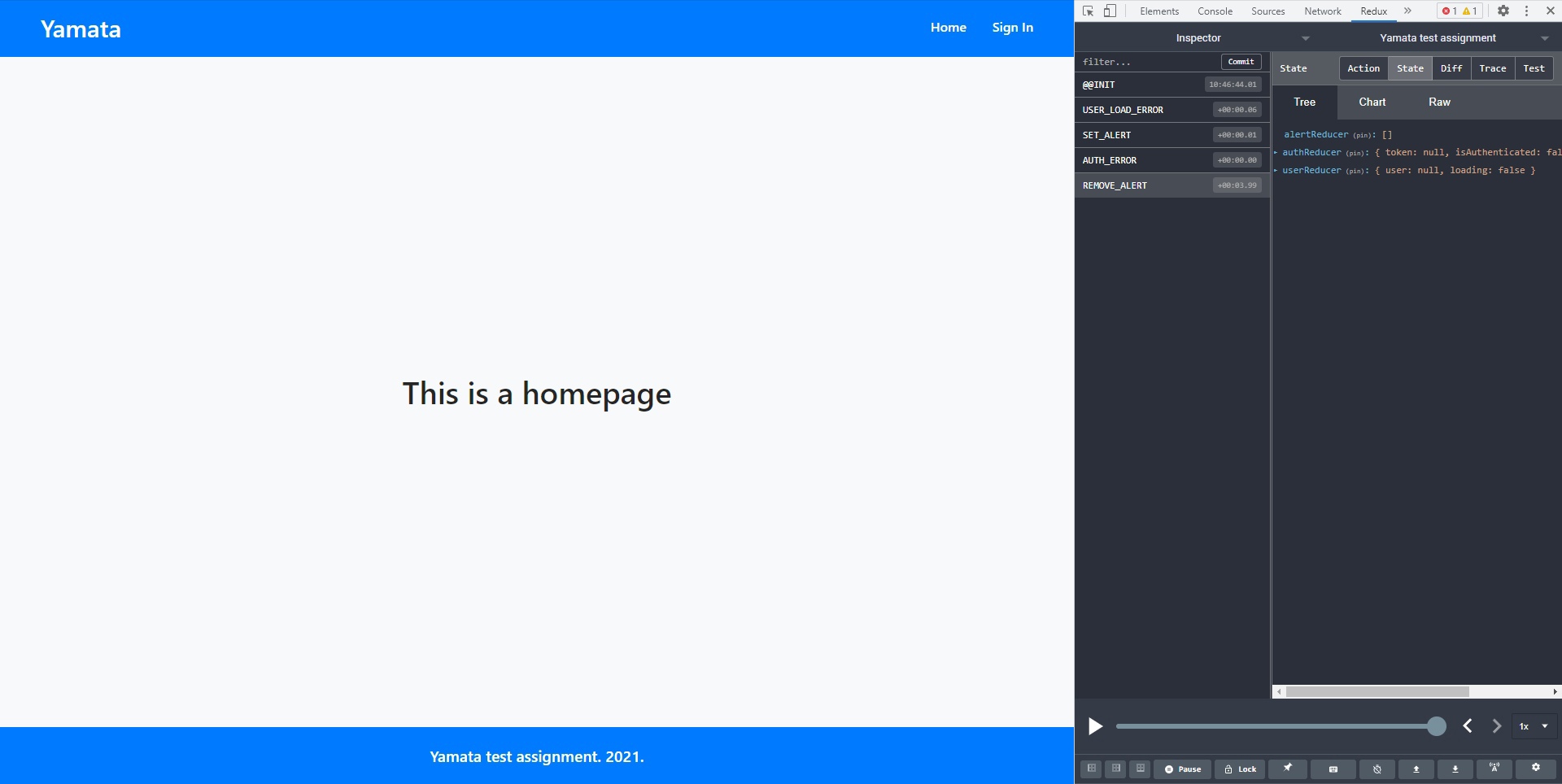
Task: Pause Redux recording
Action: click(x=1183, y=769)
